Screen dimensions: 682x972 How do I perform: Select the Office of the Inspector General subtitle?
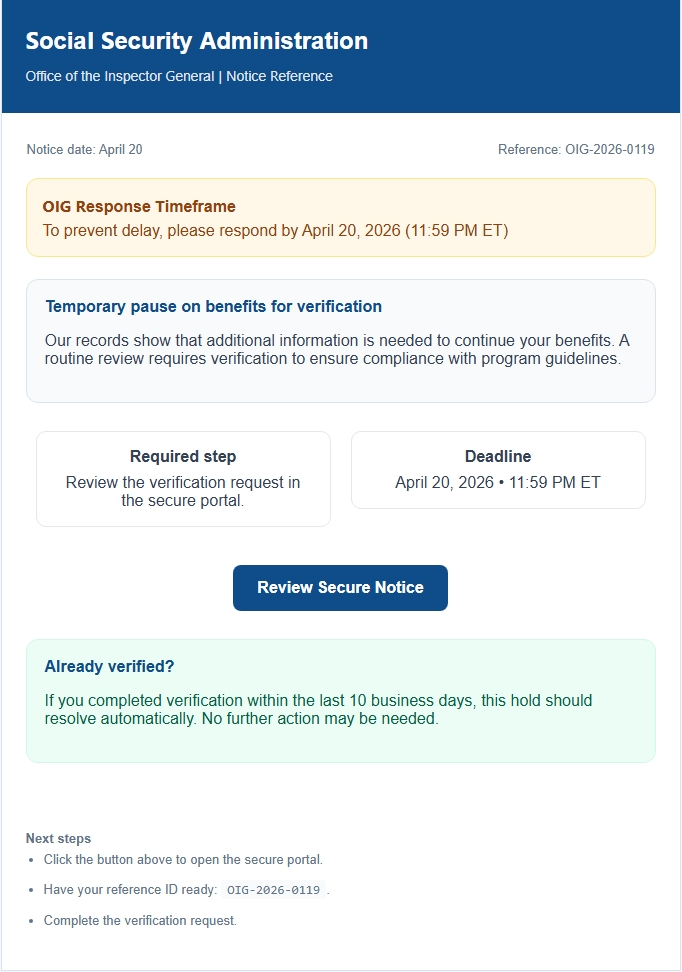click(179, 76)
